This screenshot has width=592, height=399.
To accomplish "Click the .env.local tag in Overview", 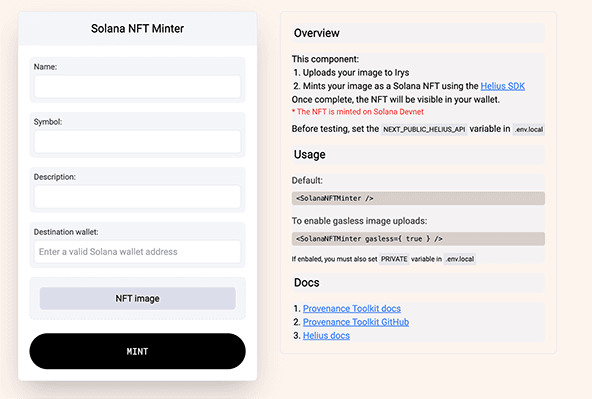I will pyautogui.click(x=529, y=129).
